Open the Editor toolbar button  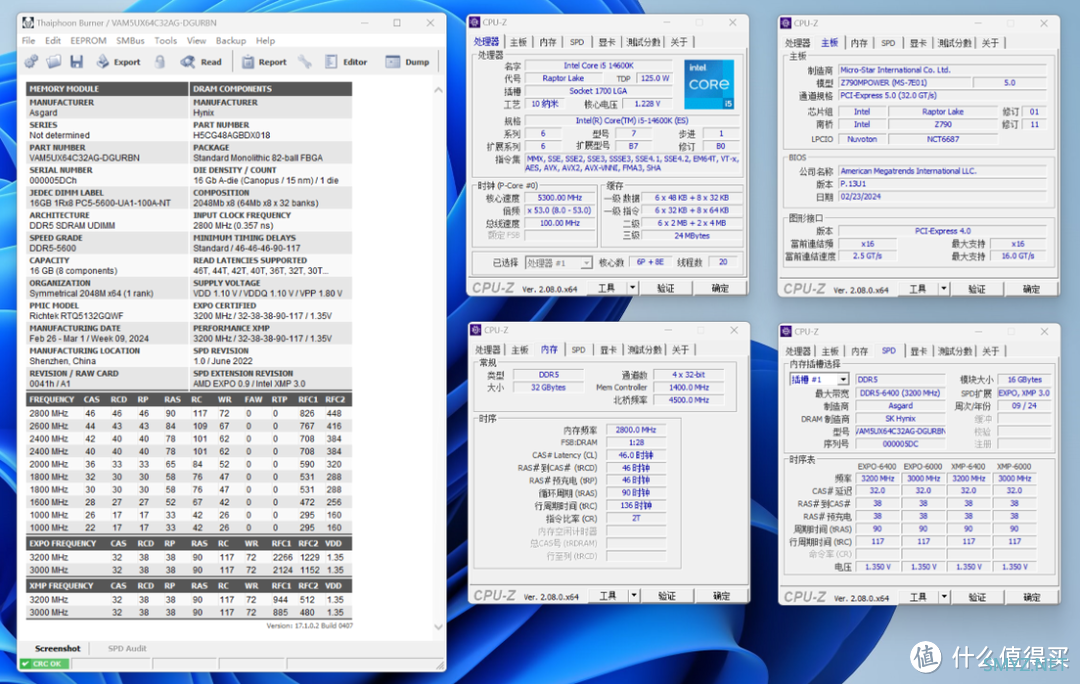pos(346,62)
